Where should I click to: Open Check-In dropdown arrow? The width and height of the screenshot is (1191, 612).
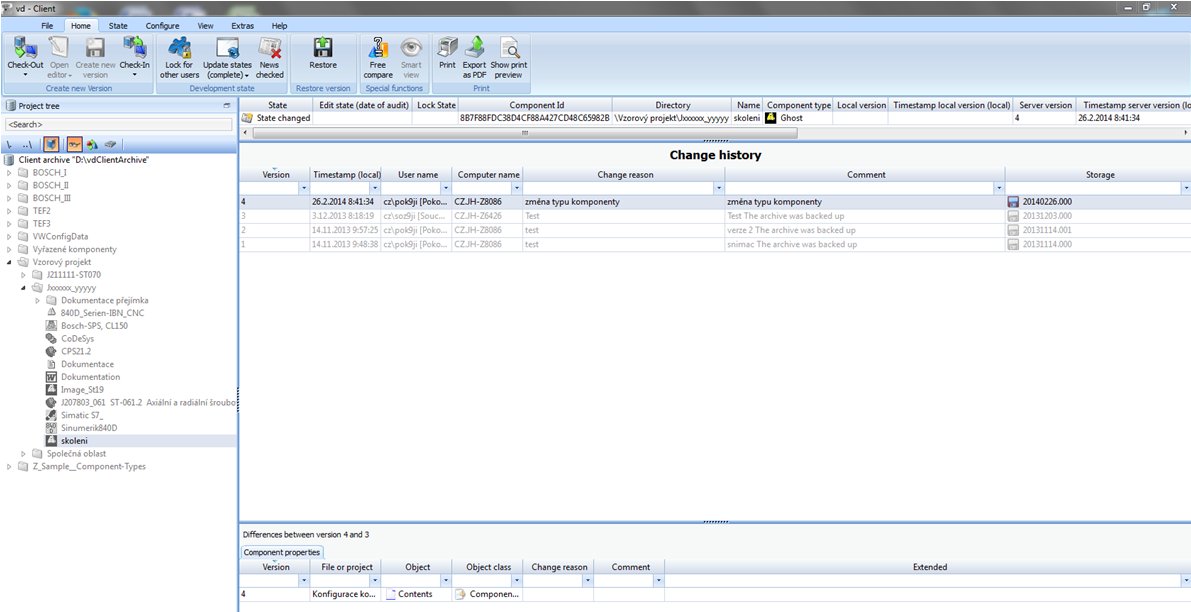click(x=134, y=75)
